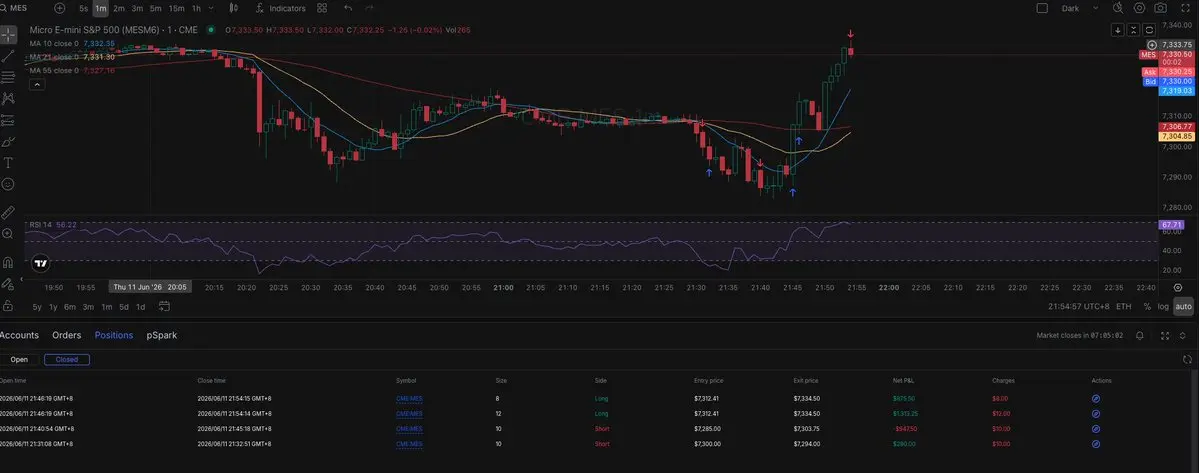This screenshot has width=1199, height=473.
Task: Click the down-arrow button in chart corner
Action: tap(1117, 30)
